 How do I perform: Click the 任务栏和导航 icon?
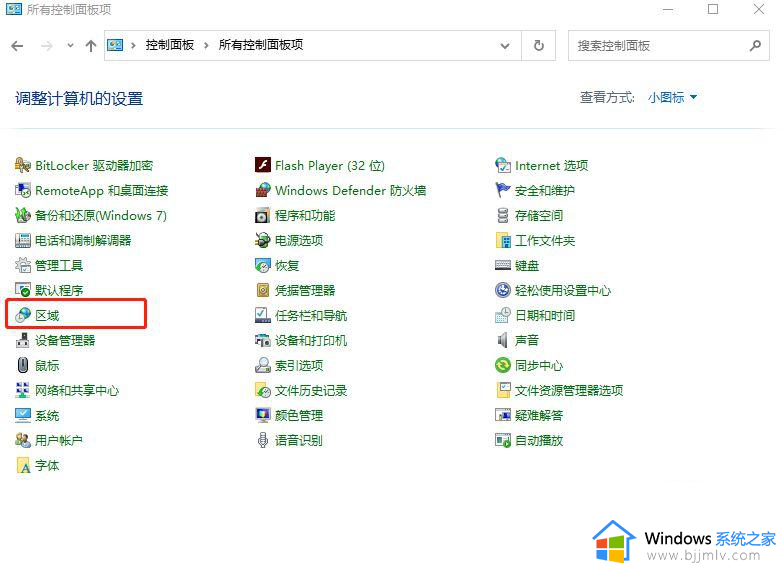262,315
